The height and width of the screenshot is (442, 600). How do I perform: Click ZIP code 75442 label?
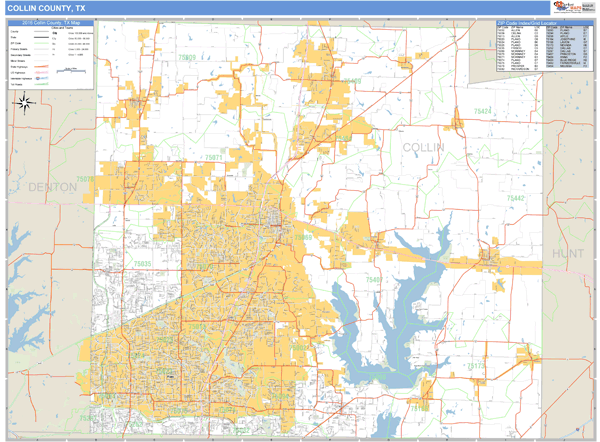coord(515,199)
